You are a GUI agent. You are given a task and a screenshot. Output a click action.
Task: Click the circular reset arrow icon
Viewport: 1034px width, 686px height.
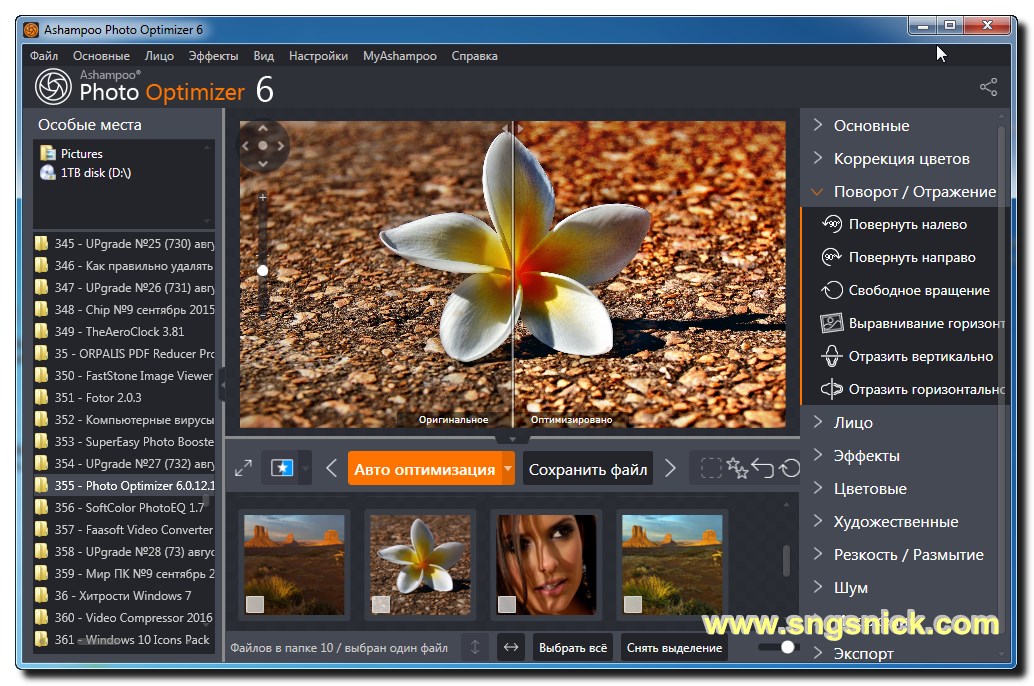click(789, 468)
